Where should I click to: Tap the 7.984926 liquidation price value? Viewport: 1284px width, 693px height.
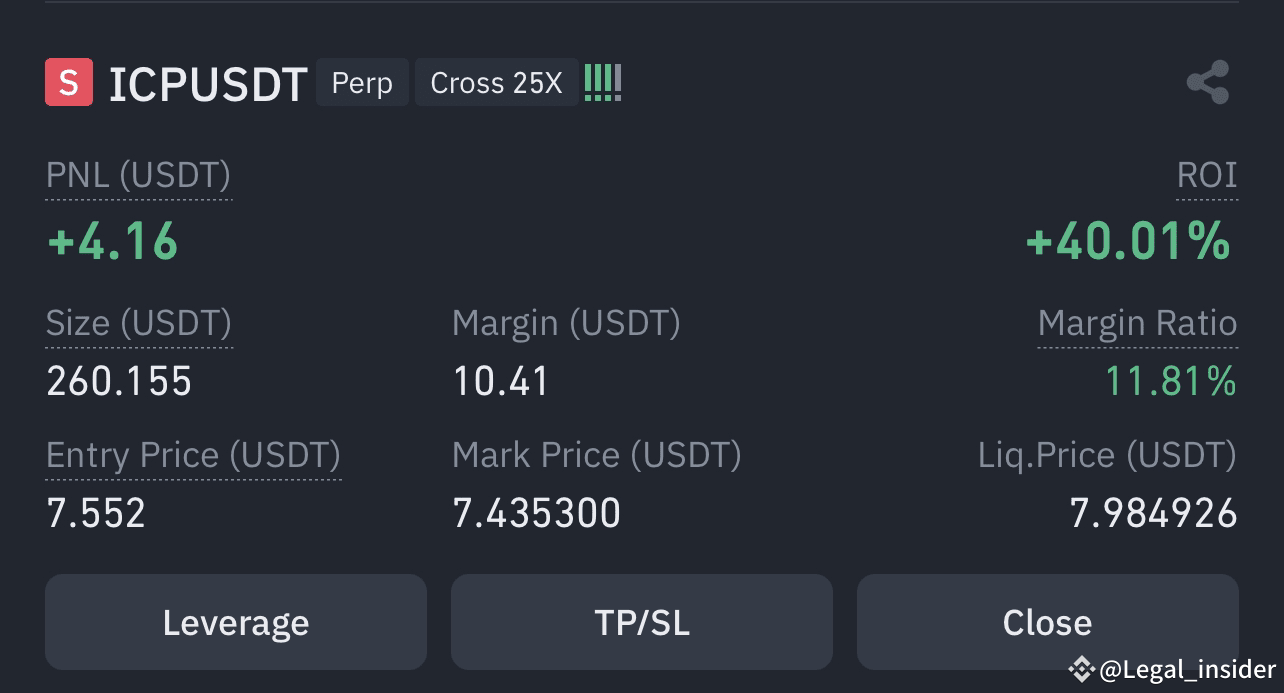coord(1154,513)
